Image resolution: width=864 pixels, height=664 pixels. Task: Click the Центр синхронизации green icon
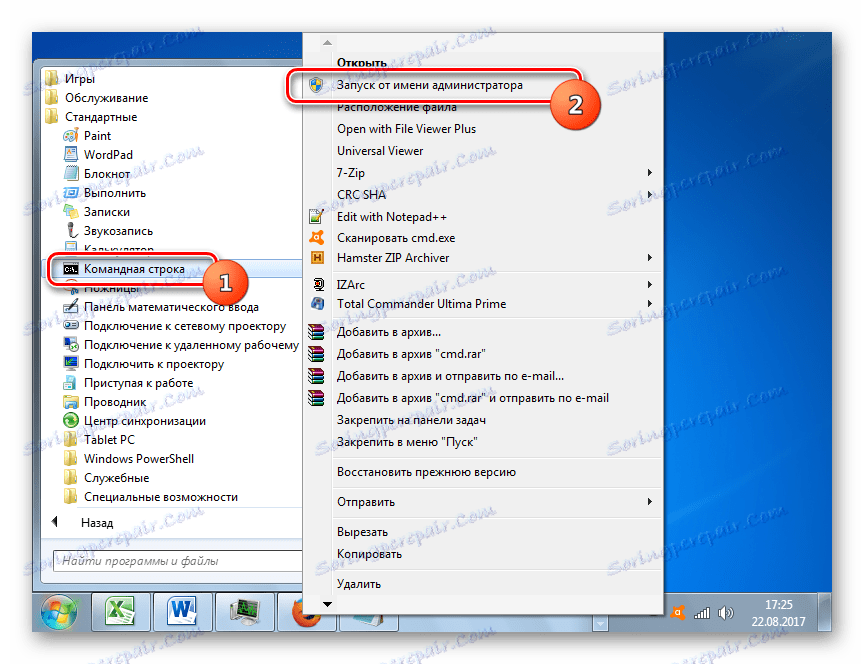click(x=71, y=421)
